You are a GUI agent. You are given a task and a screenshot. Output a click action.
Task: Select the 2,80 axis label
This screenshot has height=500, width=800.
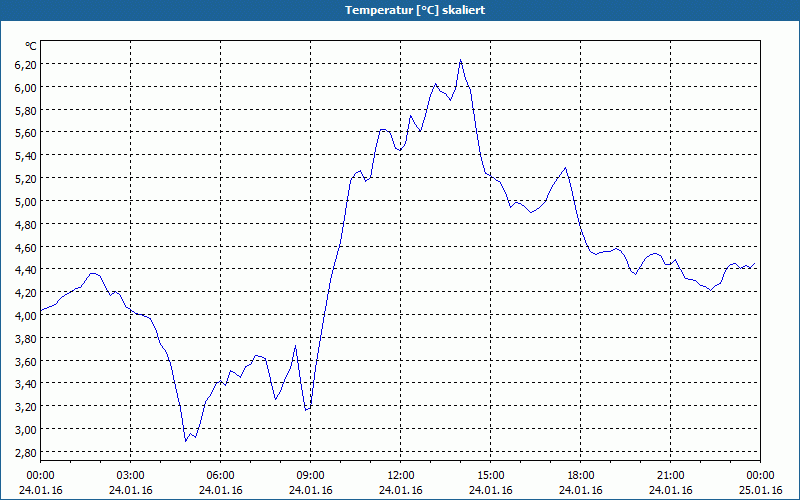[x=27, y=453]
